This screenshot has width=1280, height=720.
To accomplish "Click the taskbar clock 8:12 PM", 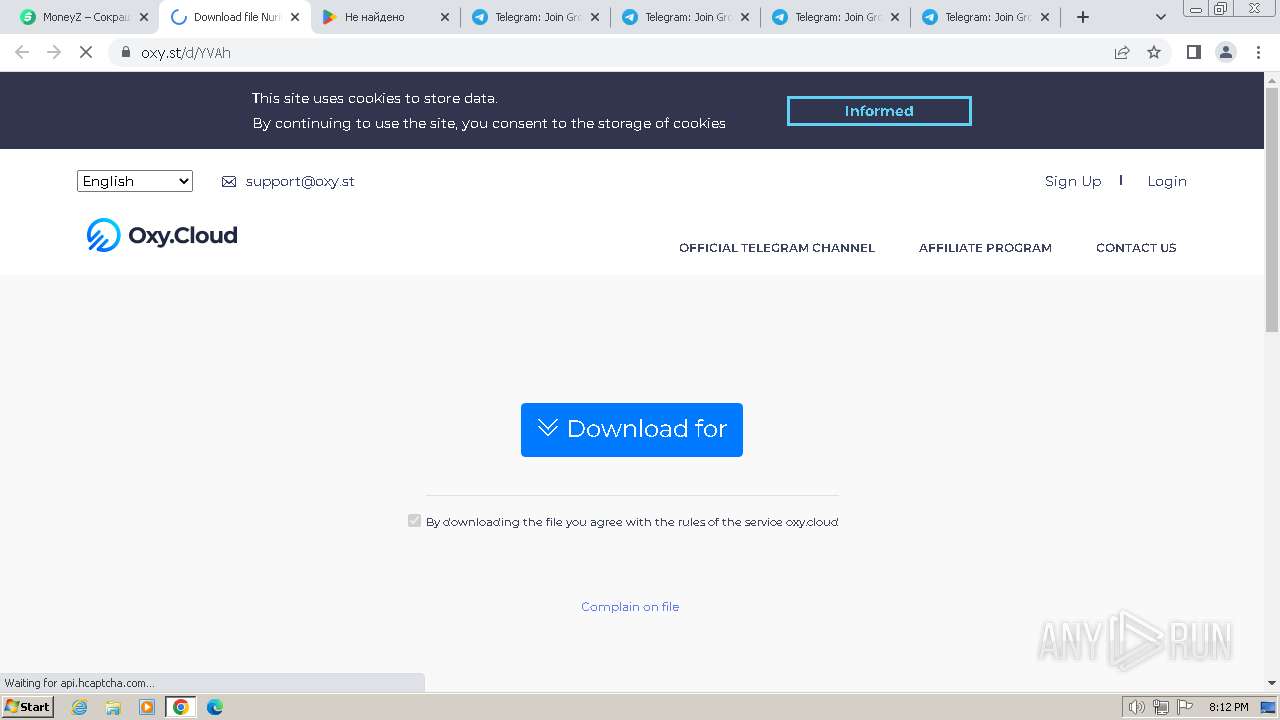I will [x=1228, y=707].
